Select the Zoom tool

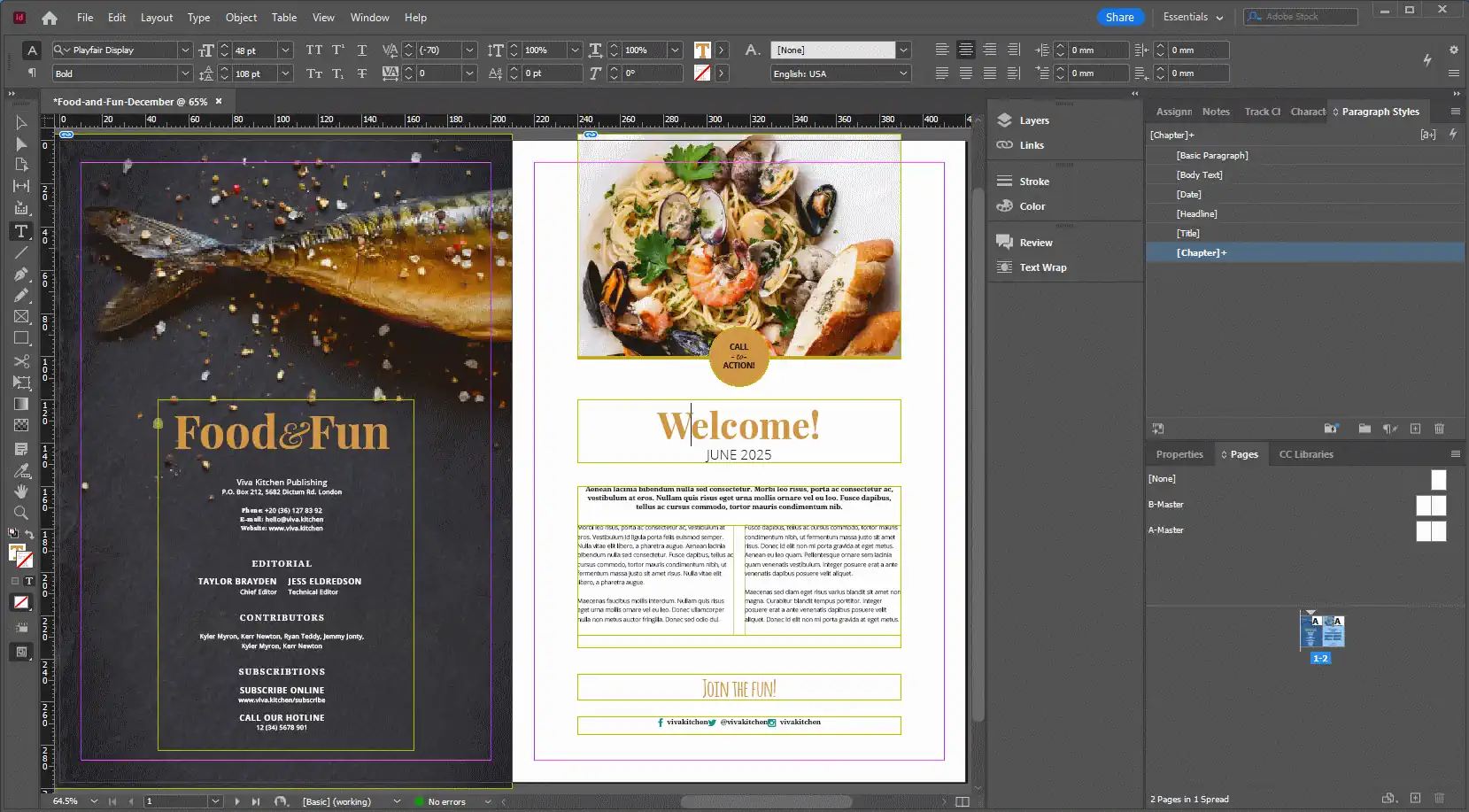click(x=20, y=513)
